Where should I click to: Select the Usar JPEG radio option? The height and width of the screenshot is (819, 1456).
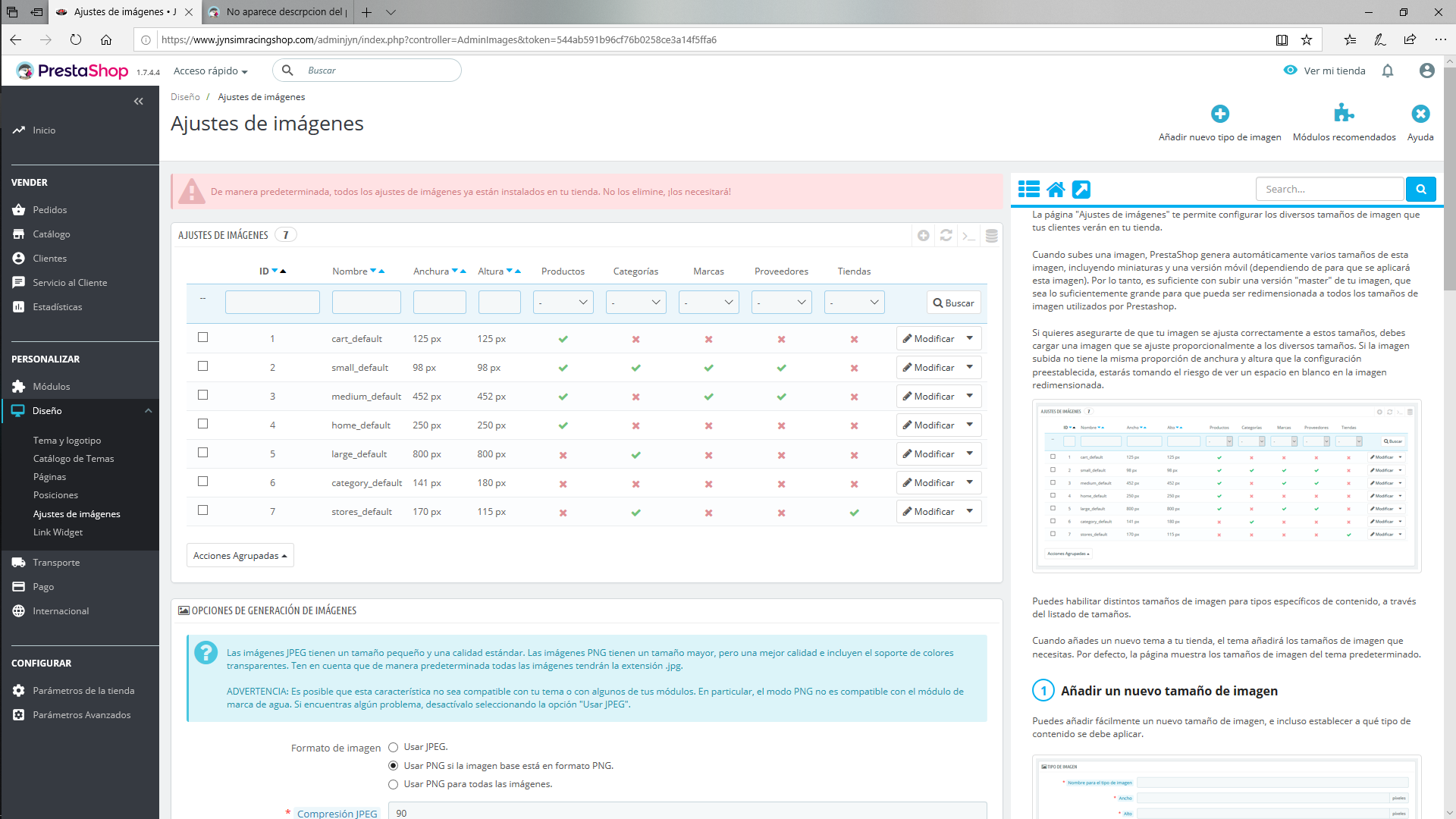click(393, 748)
